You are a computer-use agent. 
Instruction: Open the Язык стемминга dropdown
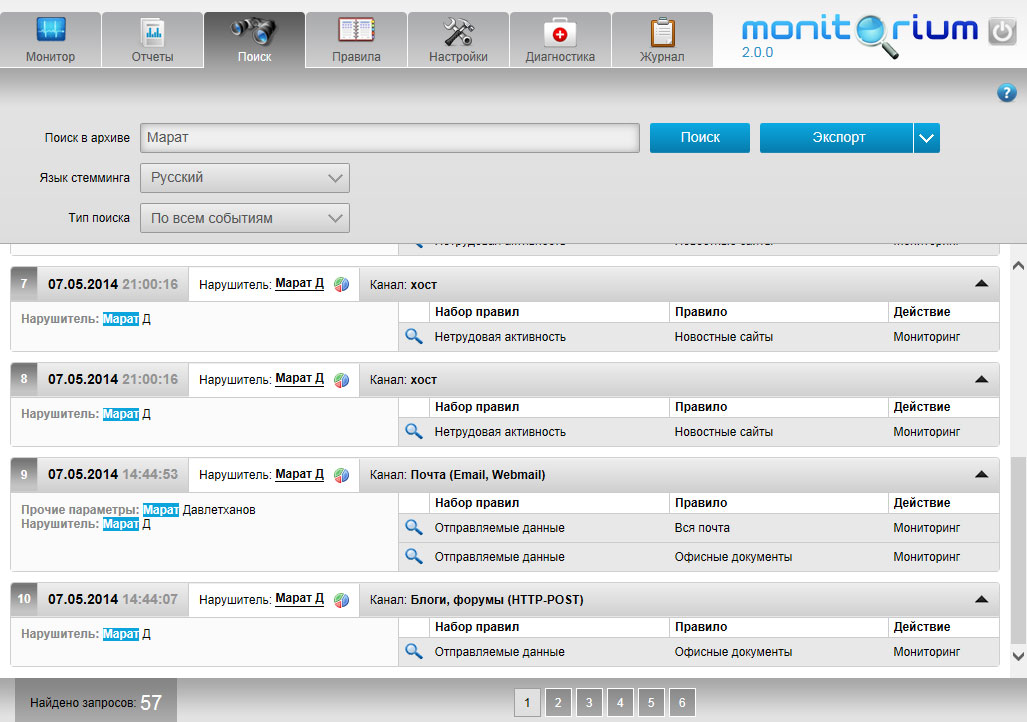click(245, 178)
